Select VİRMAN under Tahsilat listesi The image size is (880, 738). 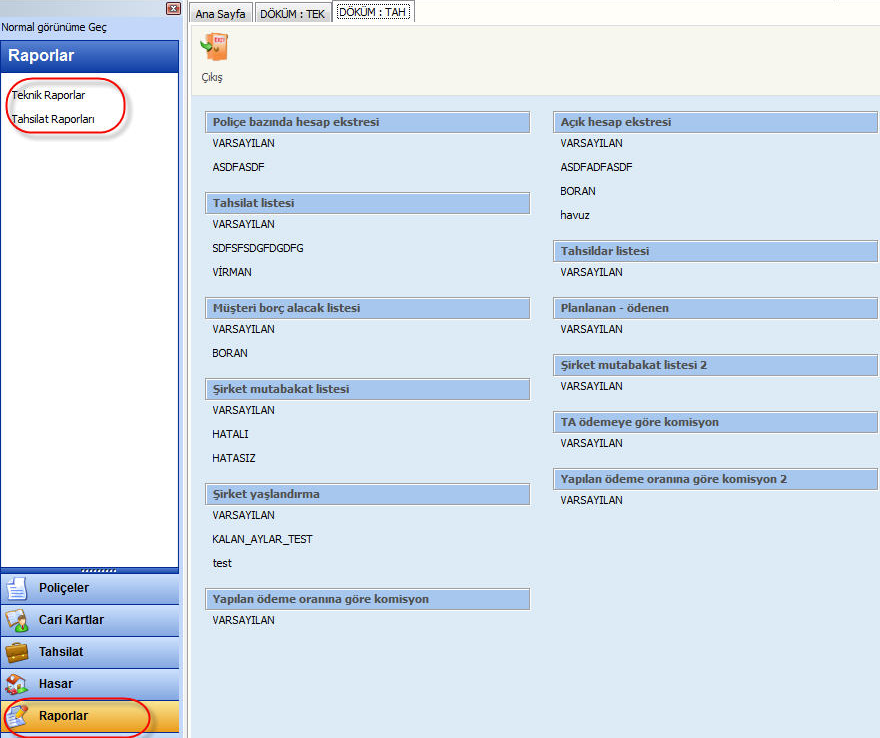click(x=232, y=272)
